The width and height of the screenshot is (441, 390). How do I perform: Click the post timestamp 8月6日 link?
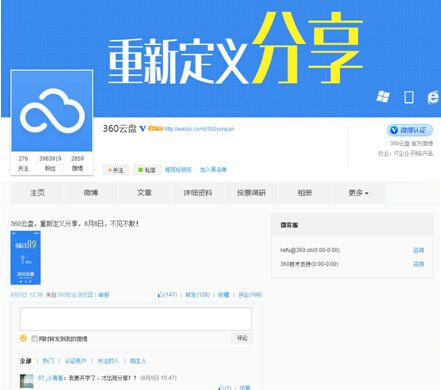click(x=27, y=295)
